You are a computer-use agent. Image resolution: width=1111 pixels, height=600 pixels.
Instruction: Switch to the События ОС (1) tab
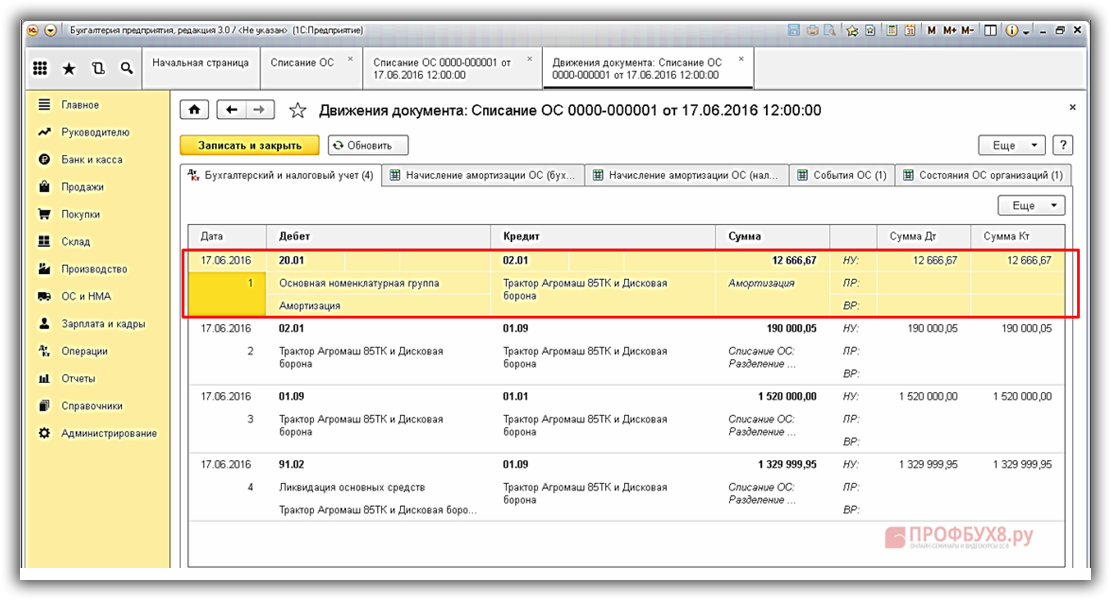841,175
